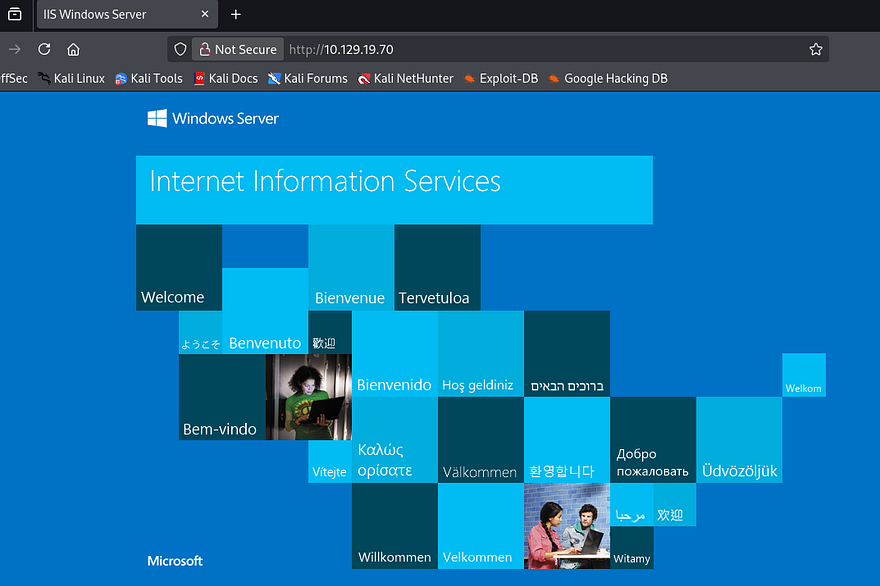This screenshot has height=586, width=880.
Task: Open the Kali NetHunter bookmark
Action: 406,78
